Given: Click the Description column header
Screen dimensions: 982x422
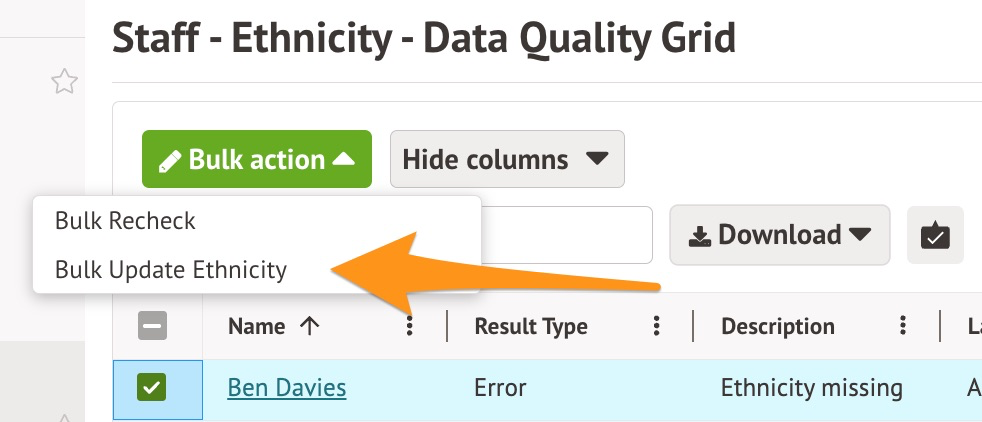Looking at the screenshot, I should (x=778, y=326).
